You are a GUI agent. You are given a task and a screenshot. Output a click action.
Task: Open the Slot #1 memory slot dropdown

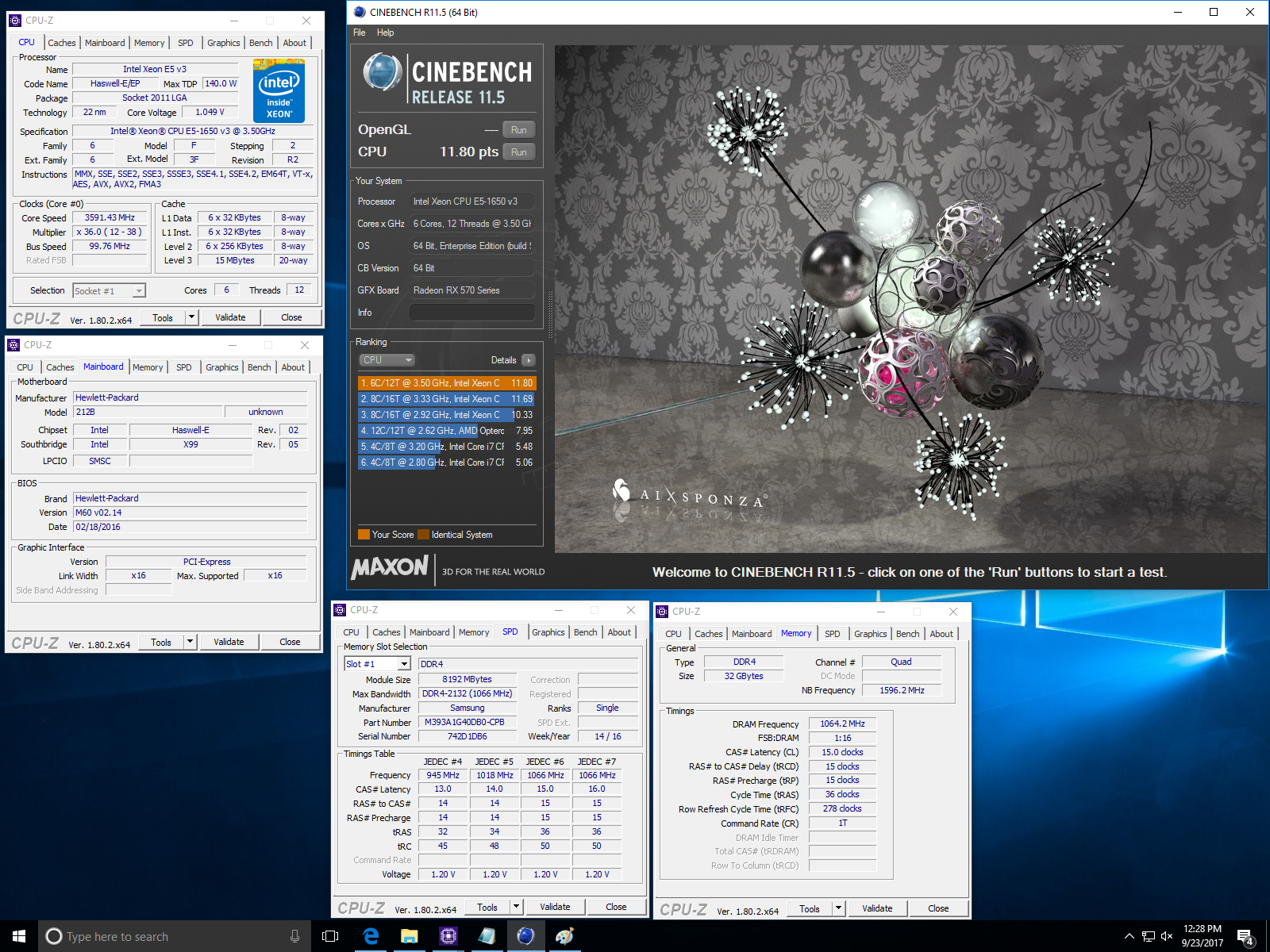point(377,664)
